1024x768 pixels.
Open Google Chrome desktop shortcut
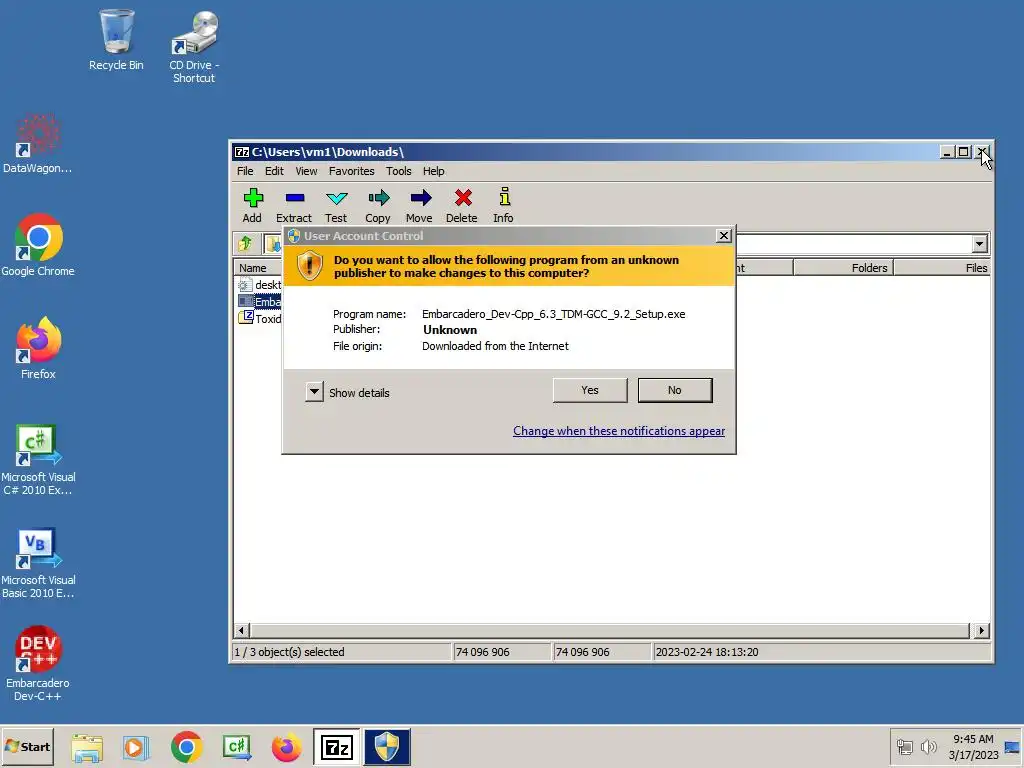coord(38,245)
